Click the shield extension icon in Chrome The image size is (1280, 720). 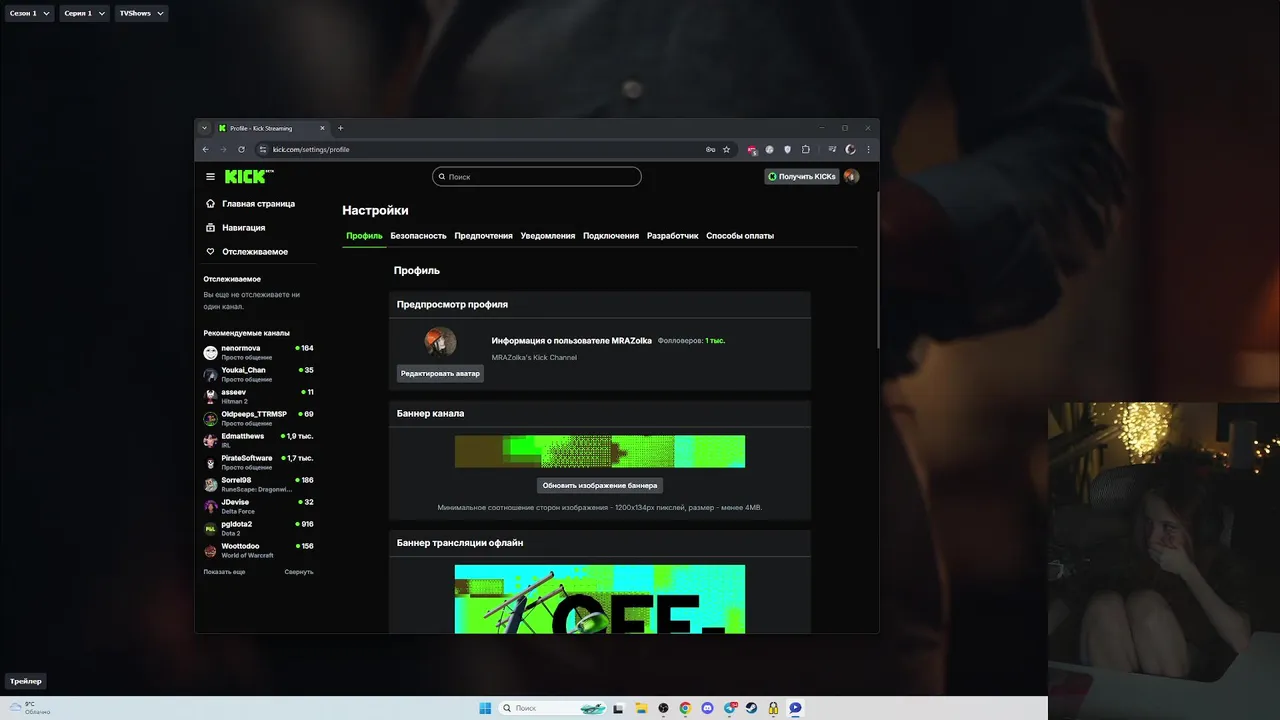(x=787, y=149)
